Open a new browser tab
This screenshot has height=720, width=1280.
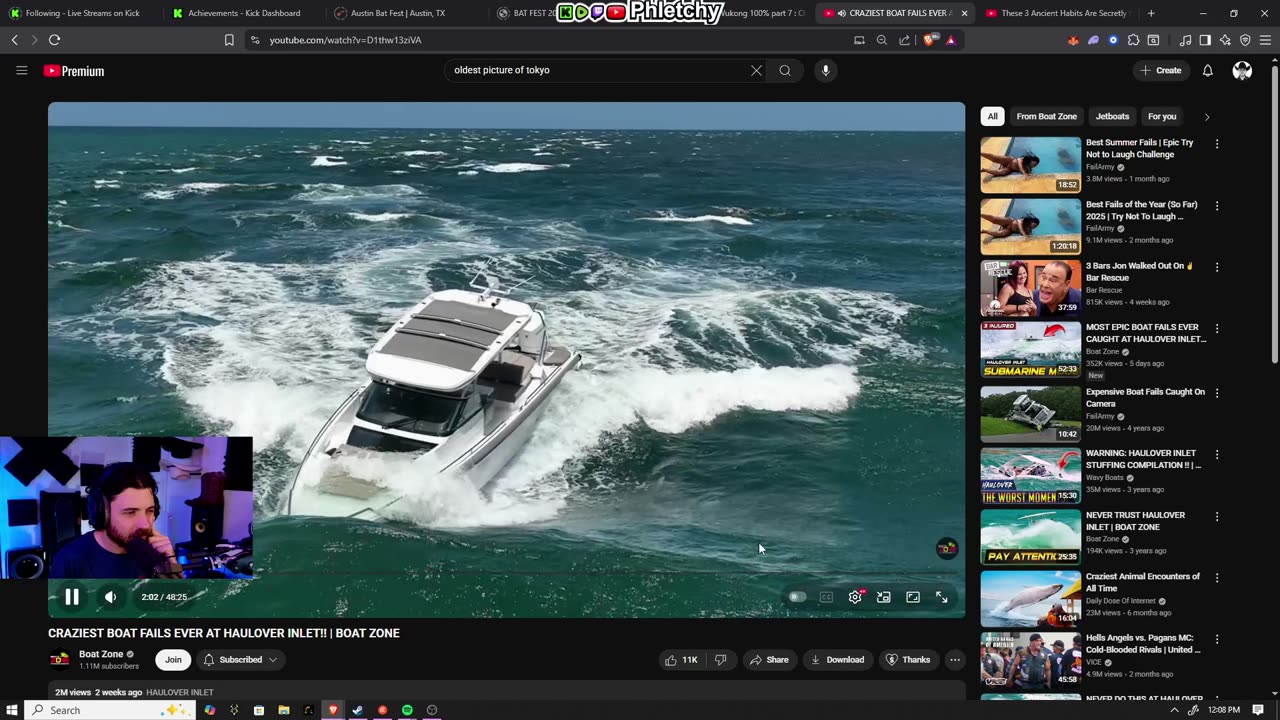pyautogui.click(x=1151, y=13)
